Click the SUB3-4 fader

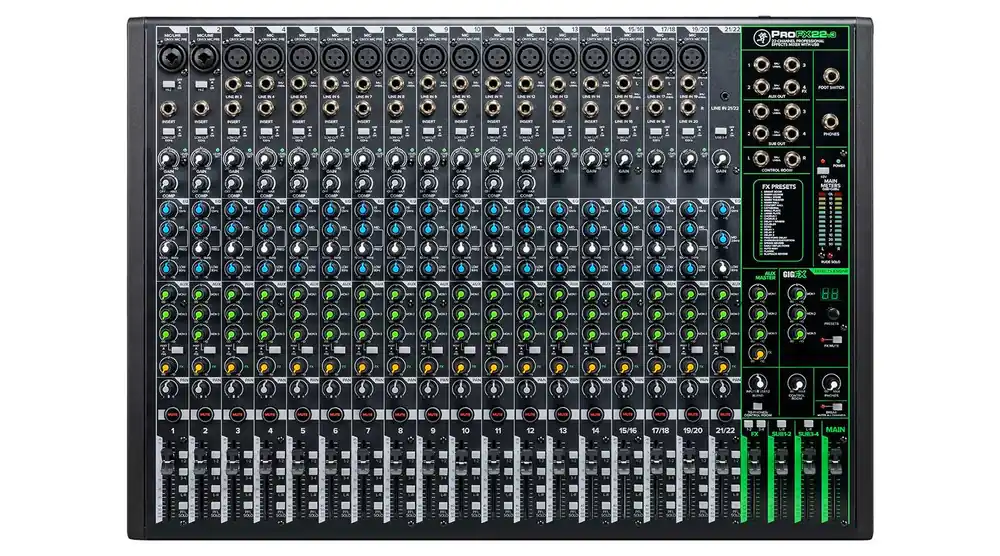[x=809, y=460]
